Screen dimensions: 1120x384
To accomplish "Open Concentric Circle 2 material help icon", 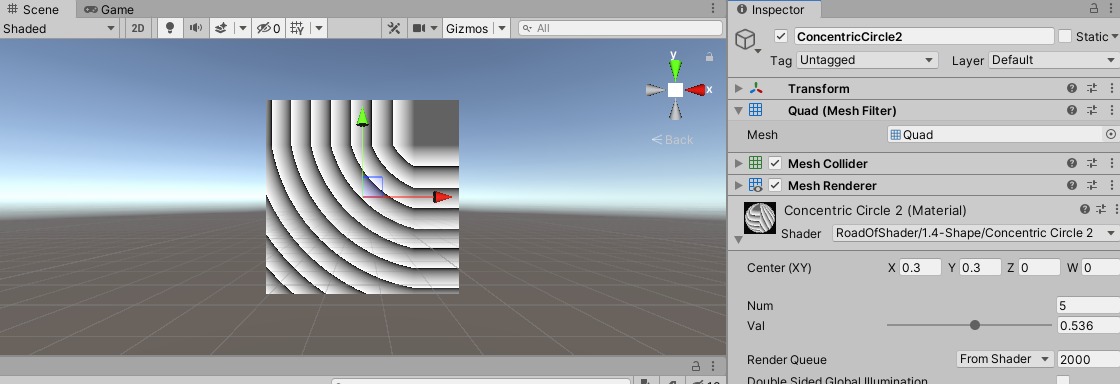I will click(1085, 209).
